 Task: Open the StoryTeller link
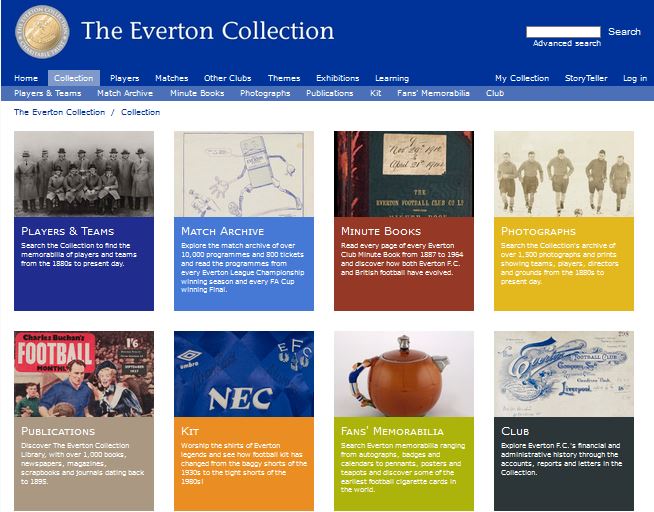pyautogui.click(x=586, y=78)
